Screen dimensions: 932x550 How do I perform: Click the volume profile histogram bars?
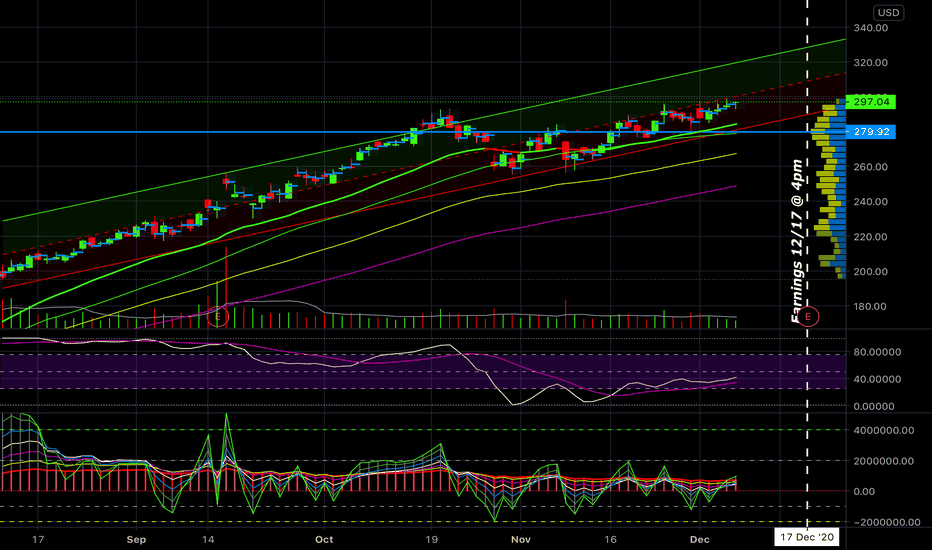click(x=829, y=189)
